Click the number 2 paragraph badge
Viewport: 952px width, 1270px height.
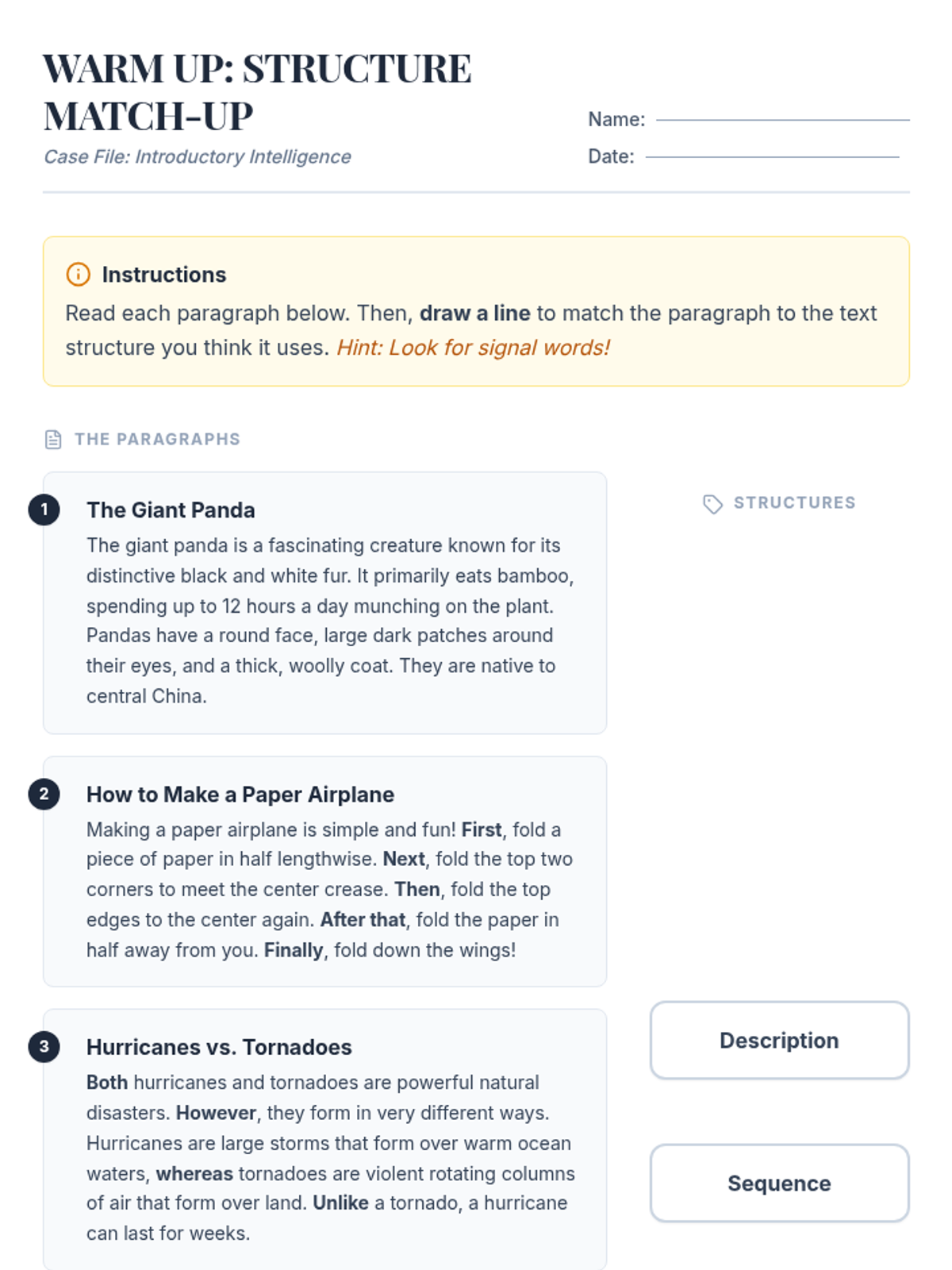[44, 795]
